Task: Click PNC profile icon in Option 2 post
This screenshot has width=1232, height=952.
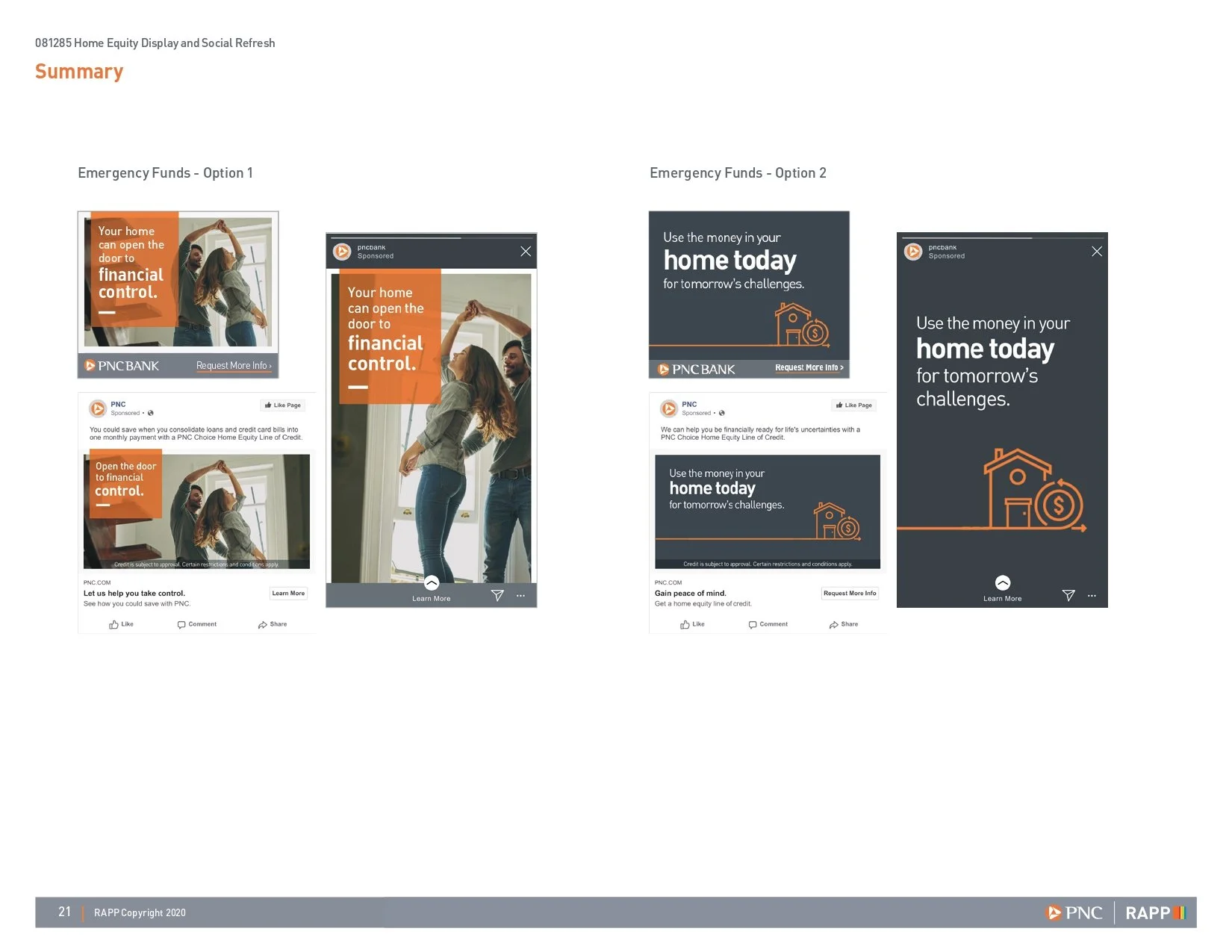Action: (x=669, y=408)
